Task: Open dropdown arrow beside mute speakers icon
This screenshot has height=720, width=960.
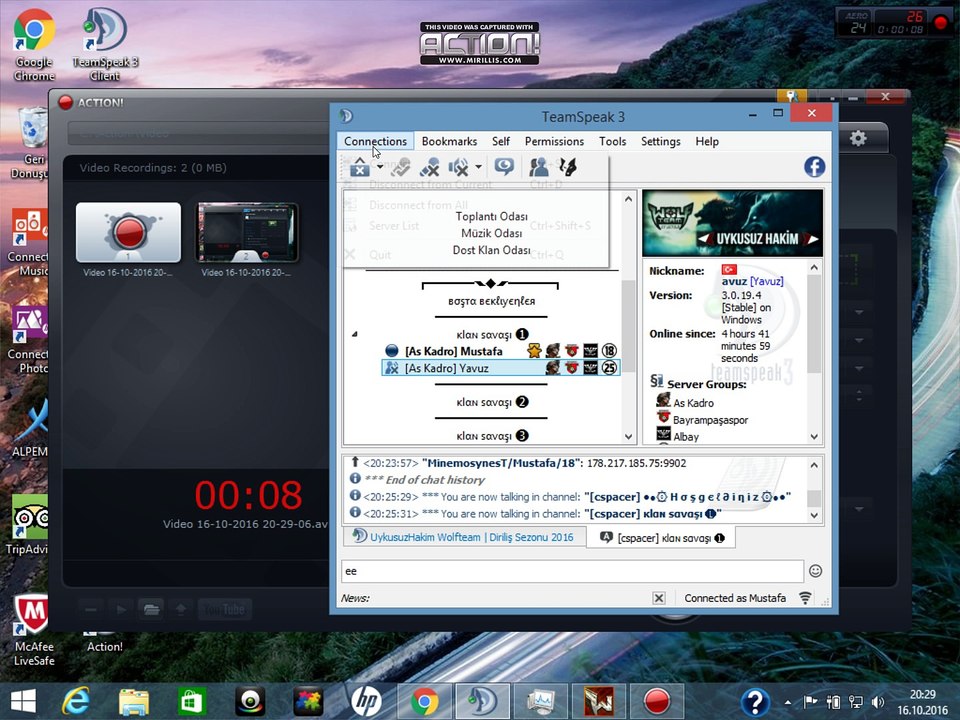Action: point(478,167)
